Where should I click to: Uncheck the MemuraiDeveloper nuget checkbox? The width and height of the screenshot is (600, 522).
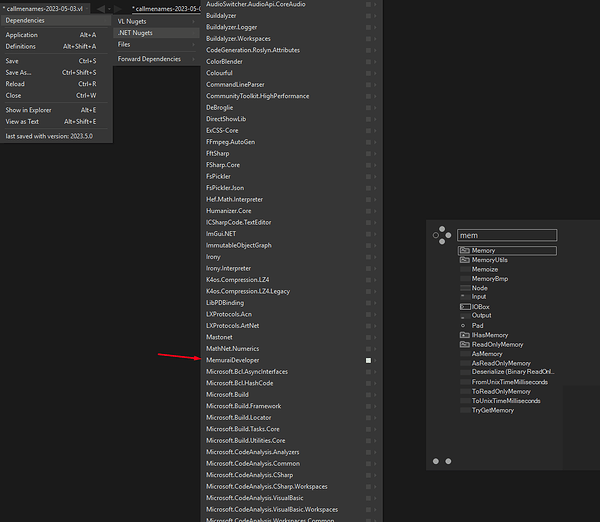[368, 361]
